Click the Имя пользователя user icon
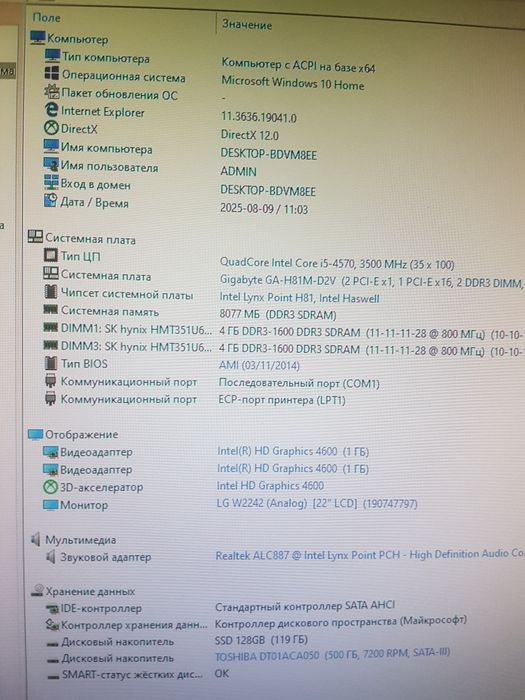Viewport: 525px width, 700px height. tap(51, 164)
